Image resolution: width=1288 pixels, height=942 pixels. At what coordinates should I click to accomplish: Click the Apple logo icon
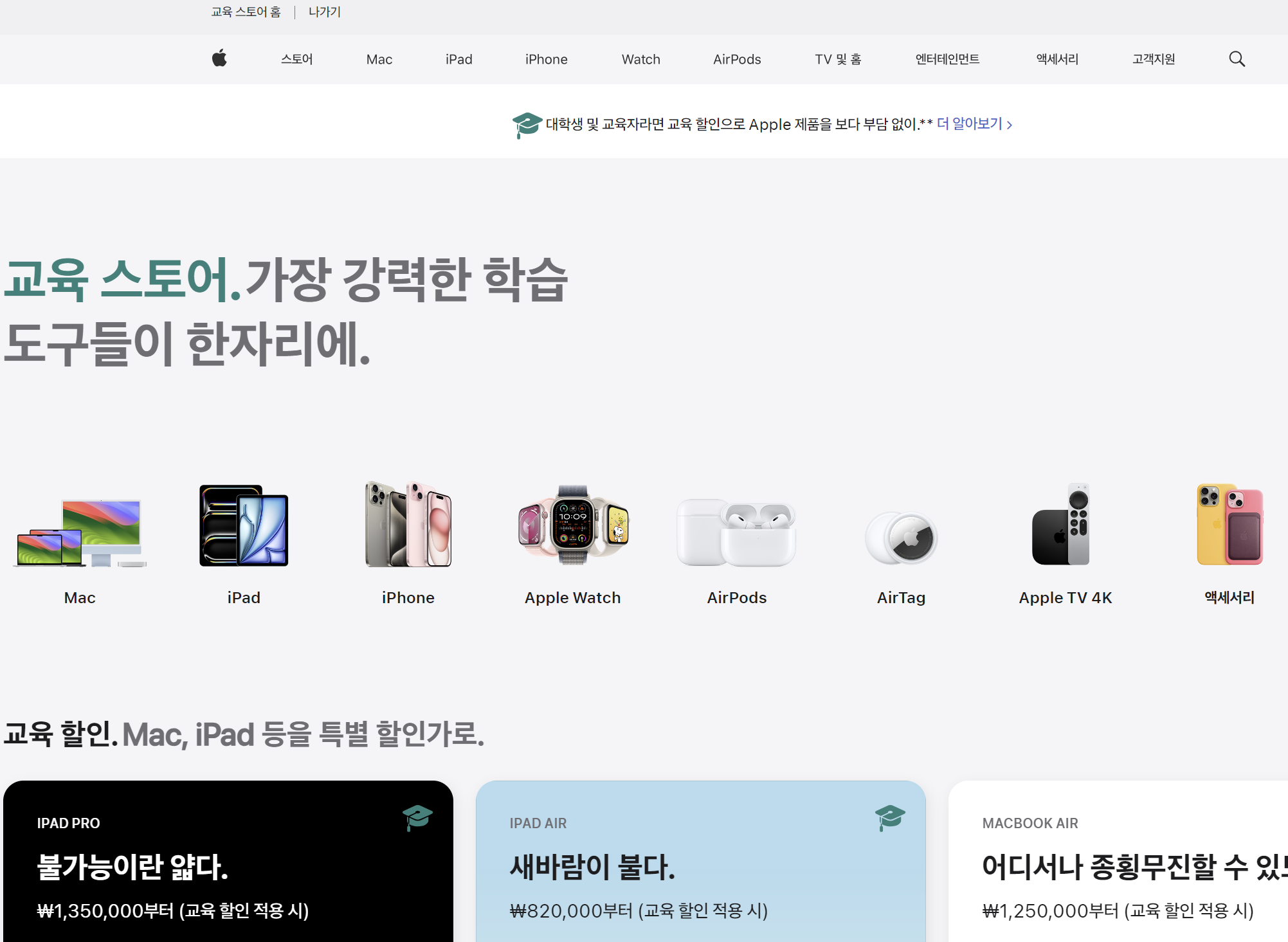(219, 59)
